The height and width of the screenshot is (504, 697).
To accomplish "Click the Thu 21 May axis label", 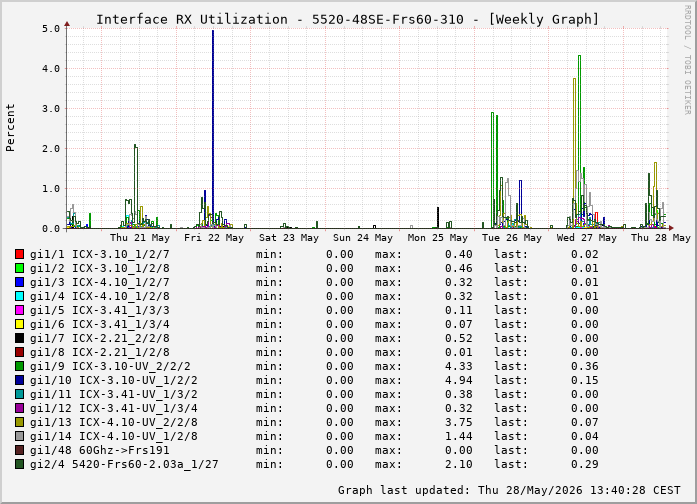I will click(x=140, y=238).
